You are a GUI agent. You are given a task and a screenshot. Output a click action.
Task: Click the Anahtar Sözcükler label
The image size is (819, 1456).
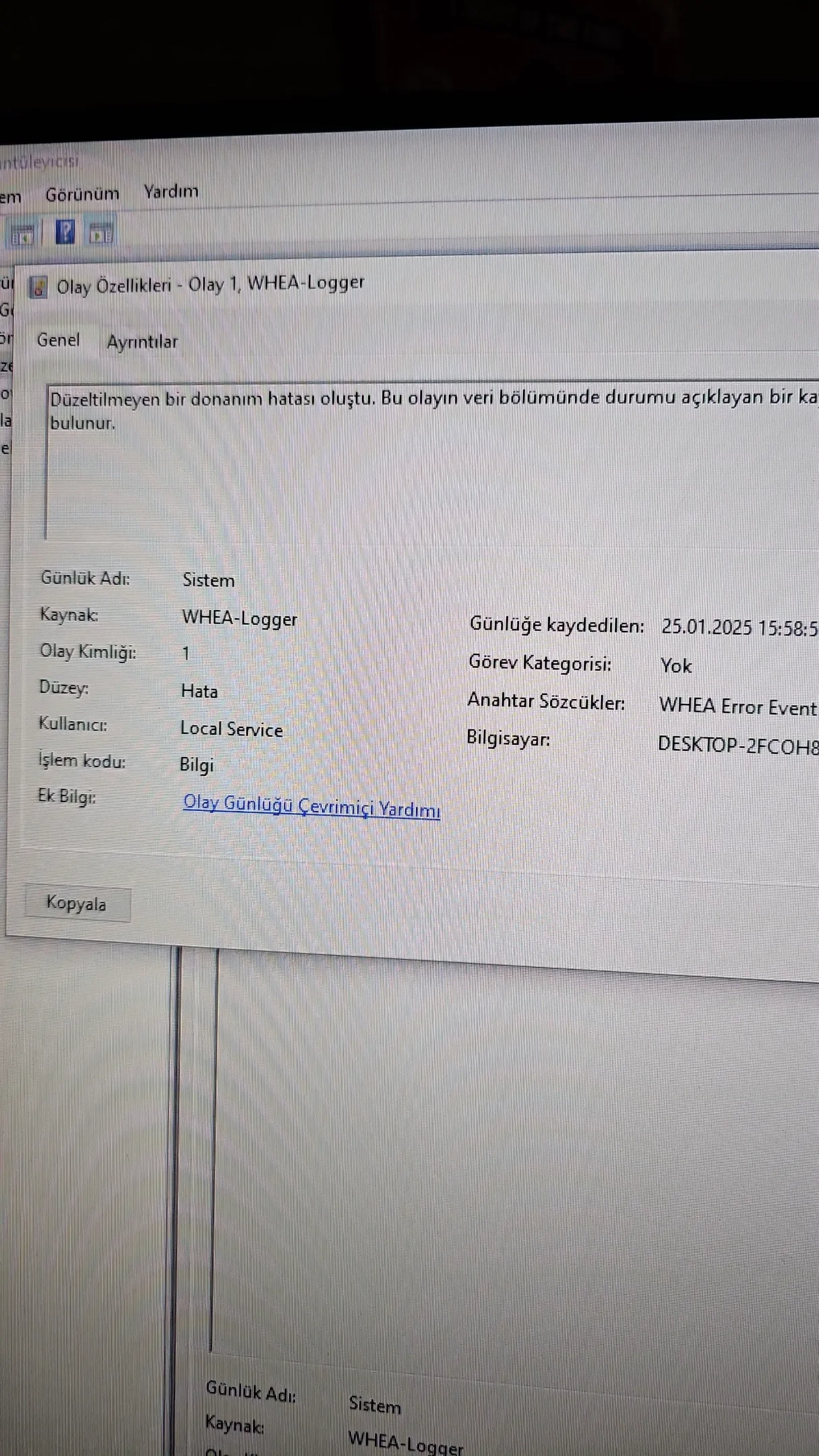(546, 701)
